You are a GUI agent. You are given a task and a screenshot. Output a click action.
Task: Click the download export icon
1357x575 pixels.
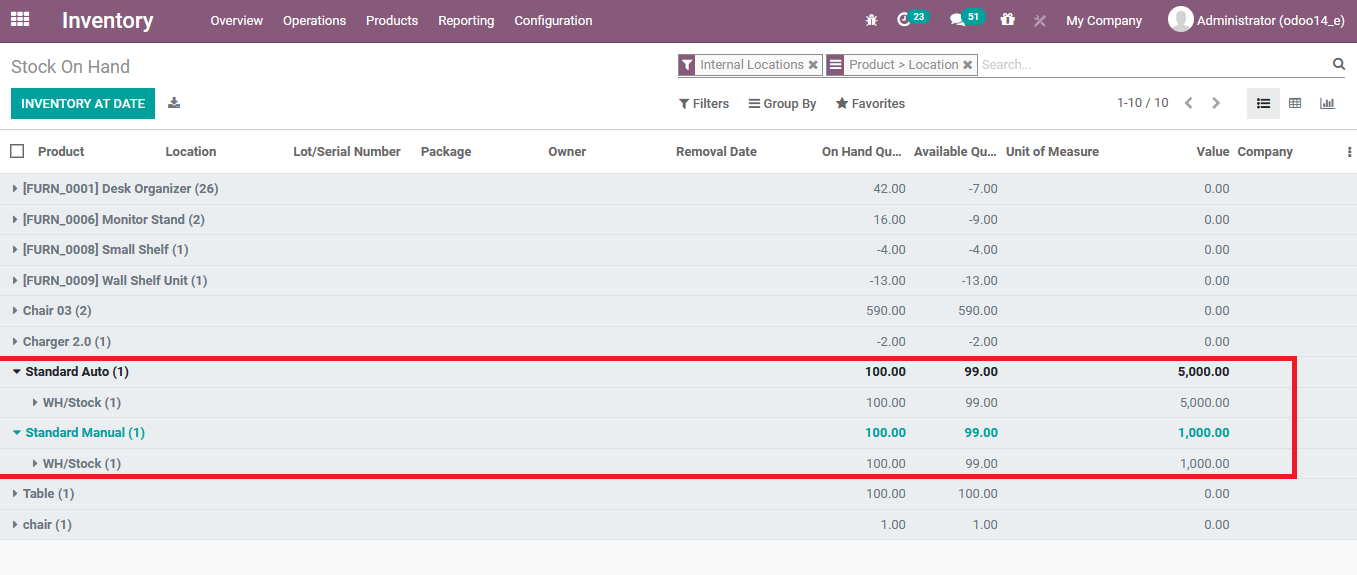(x=174, y=103)
